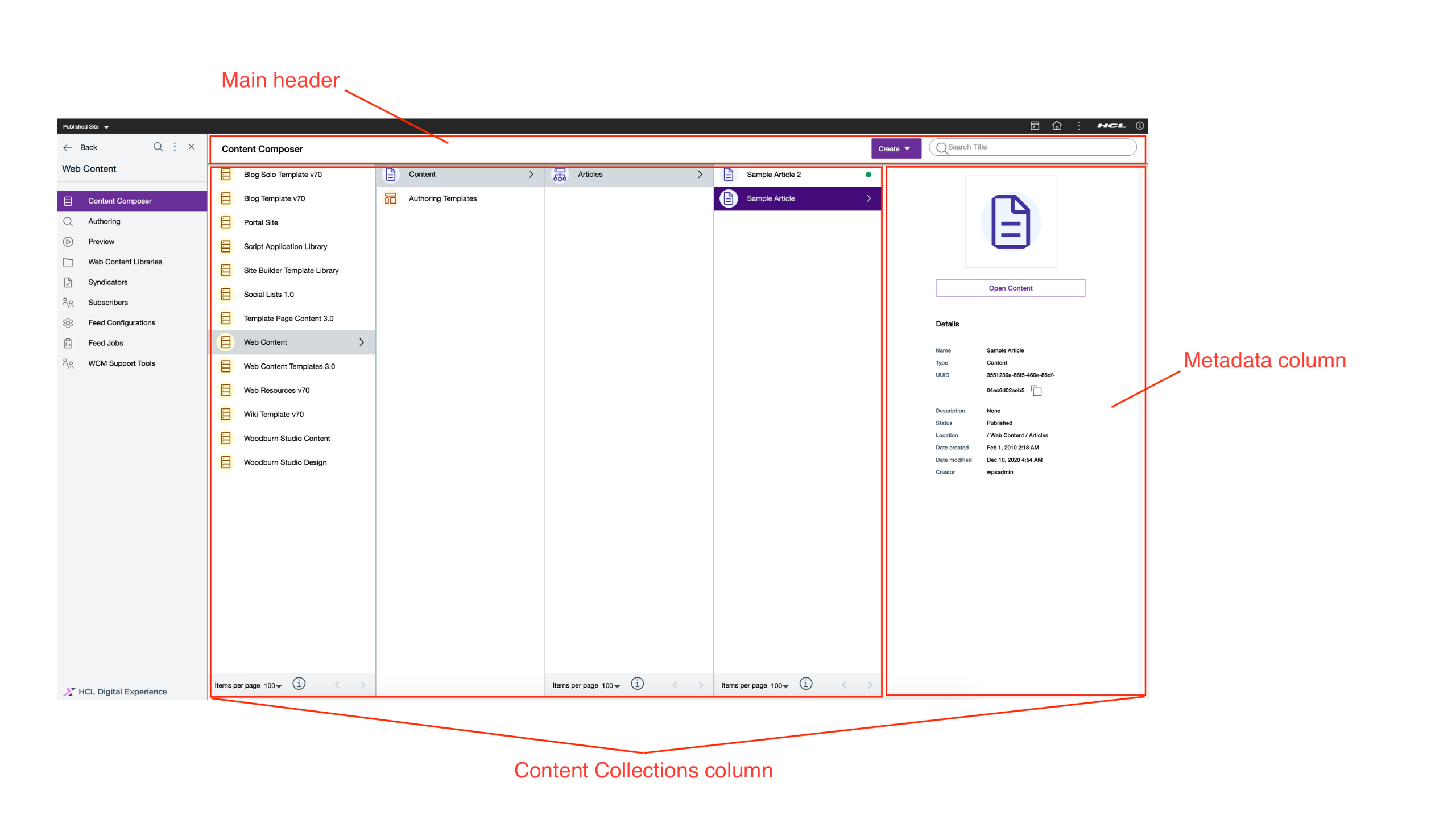Click the home icon in top bar

(1057, 126)
